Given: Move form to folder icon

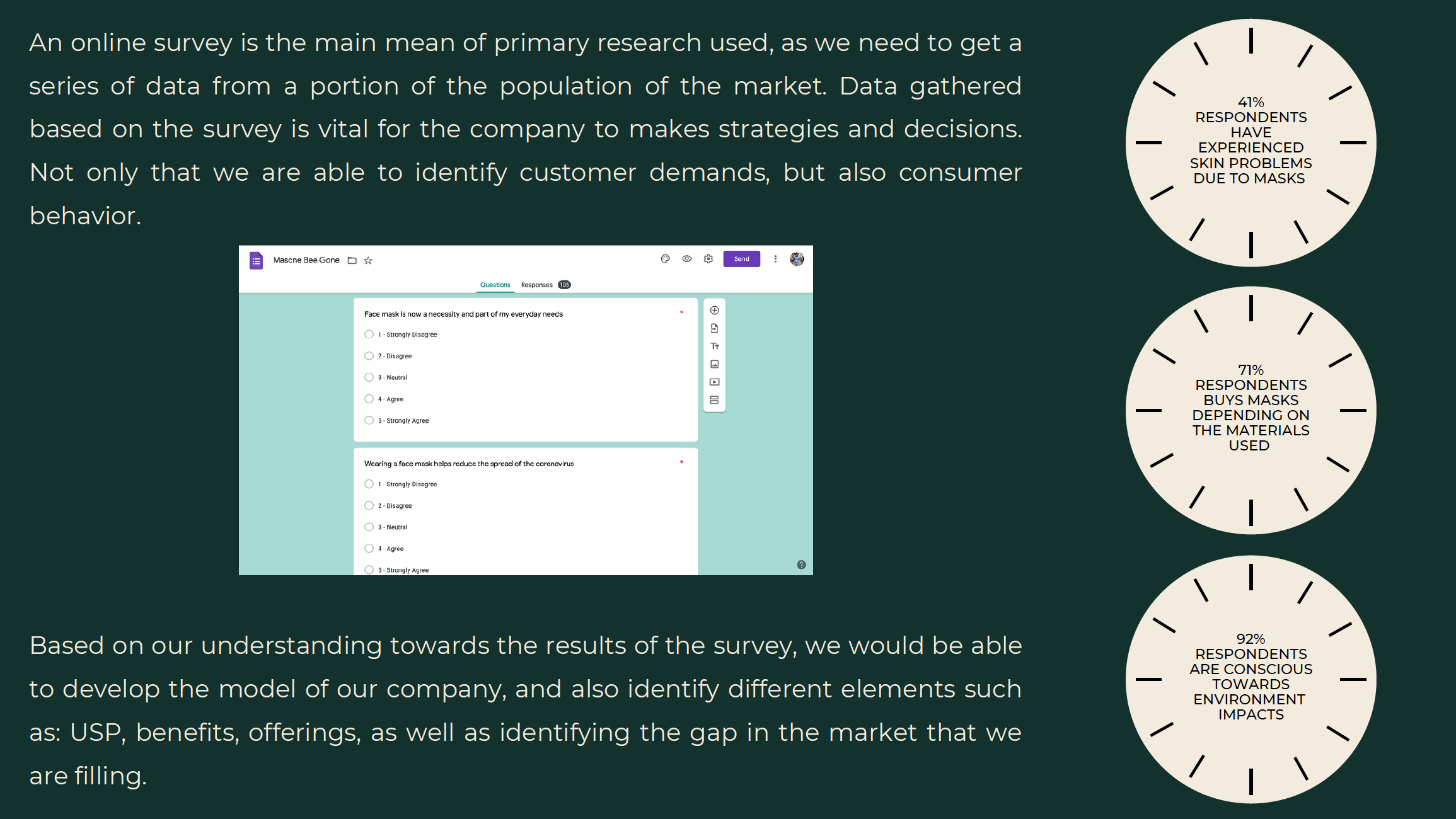Looking at the screenshot, I should click(352, 260).
